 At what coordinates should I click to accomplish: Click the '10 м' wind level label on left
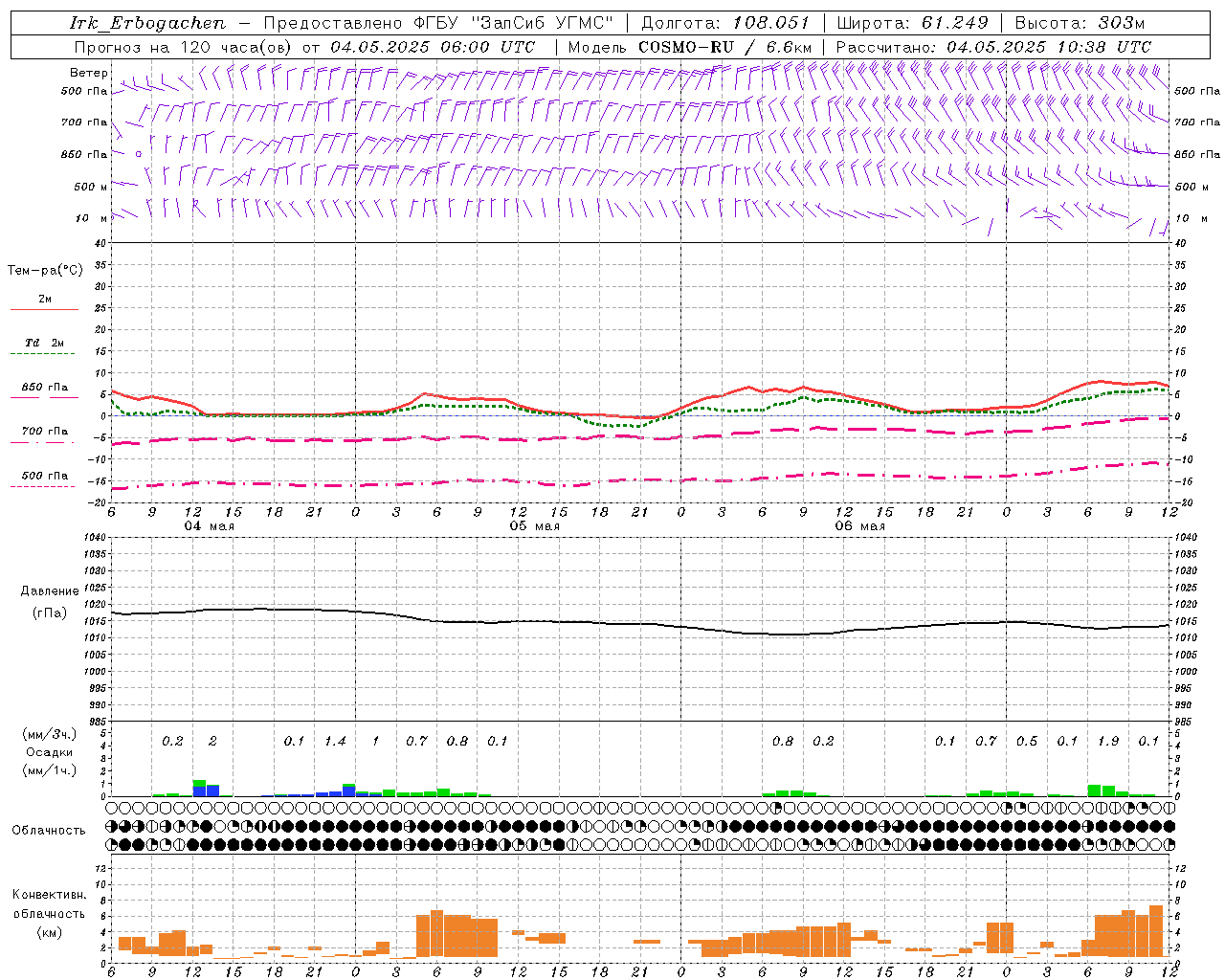[x=91, y=218]
